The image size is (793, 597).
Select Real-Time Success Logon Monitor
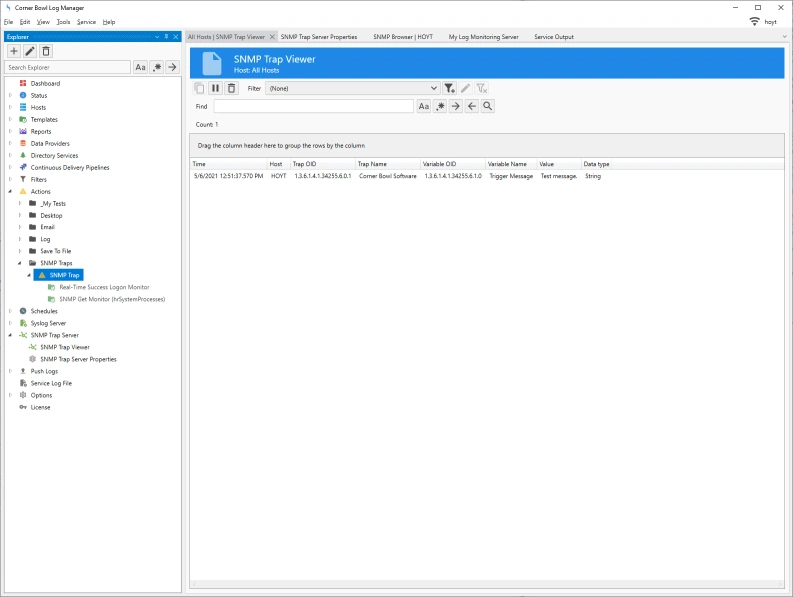[x=104, y=287]
